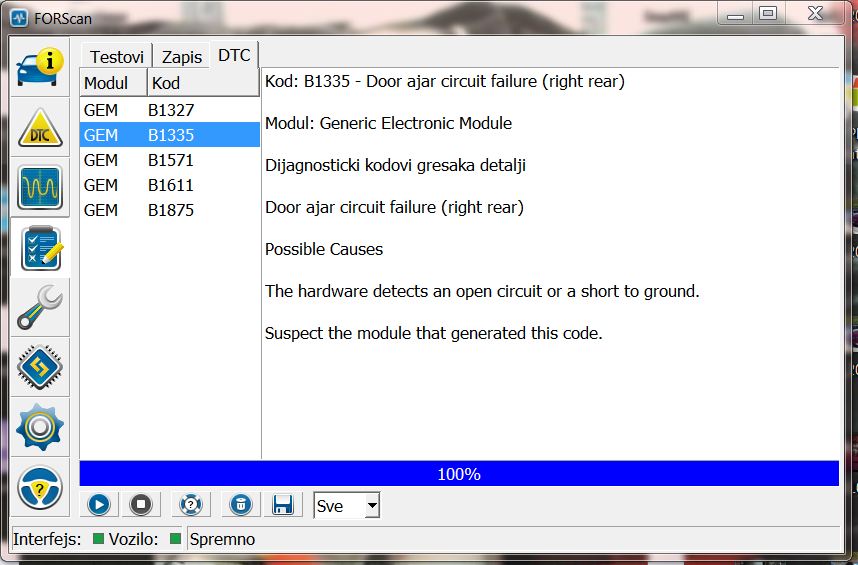Clear DTC codes with trash button

coord(240,504)
